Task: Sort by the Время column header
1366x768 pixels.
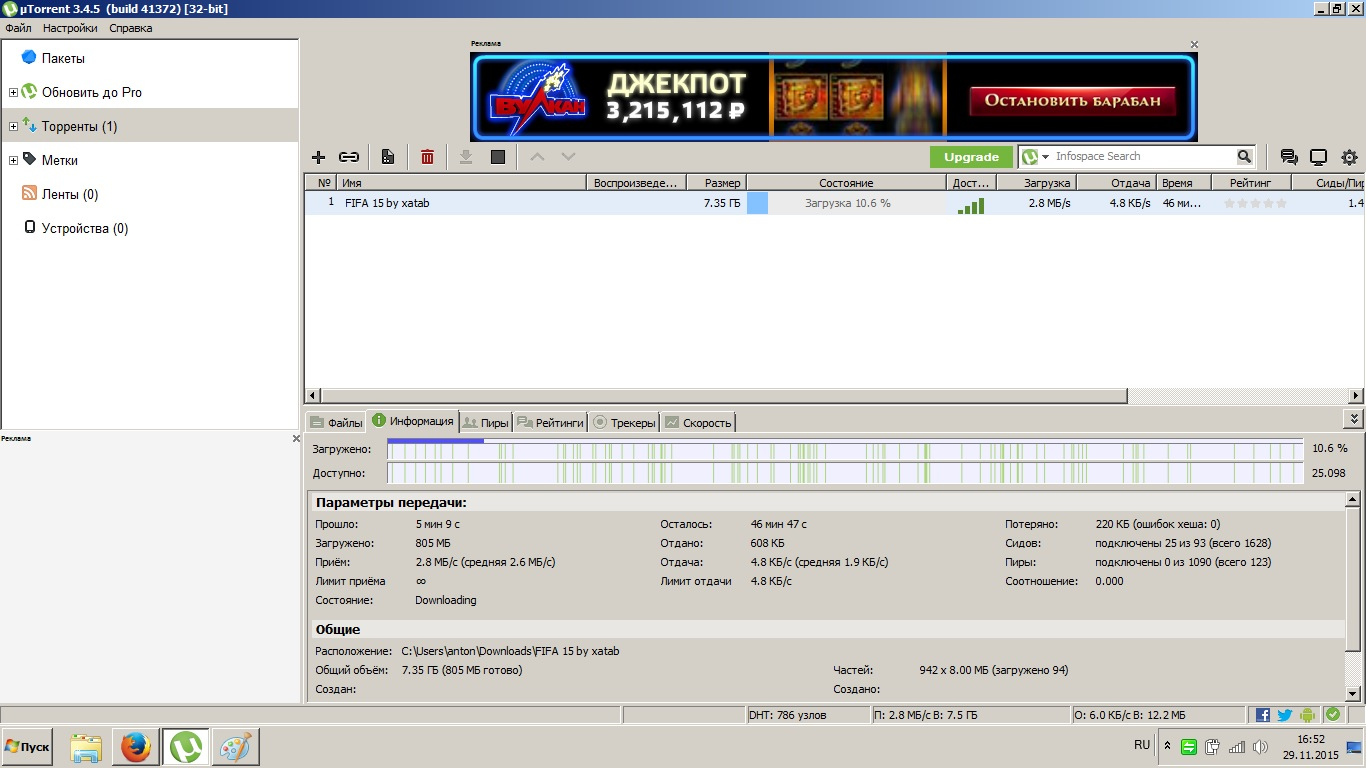Action: 1183,183
